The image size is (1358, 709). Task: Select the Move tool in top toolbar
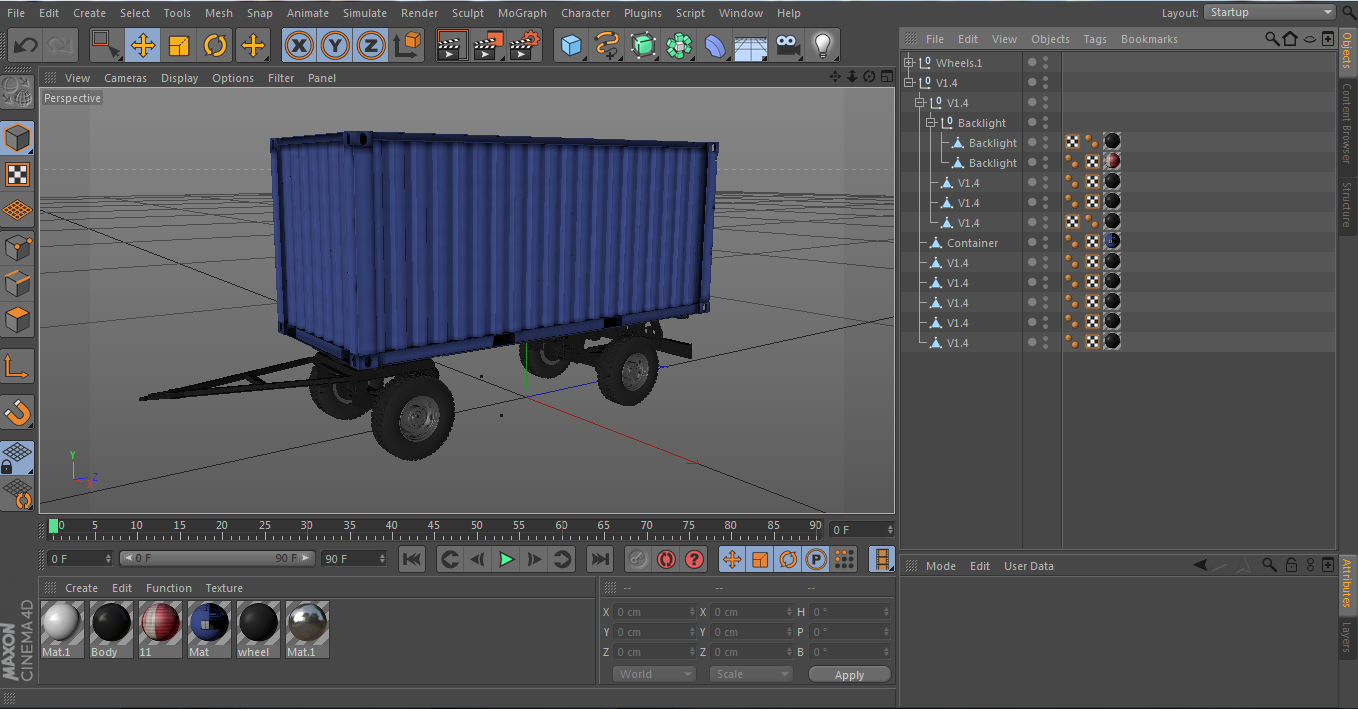click(x=143, y=45)
